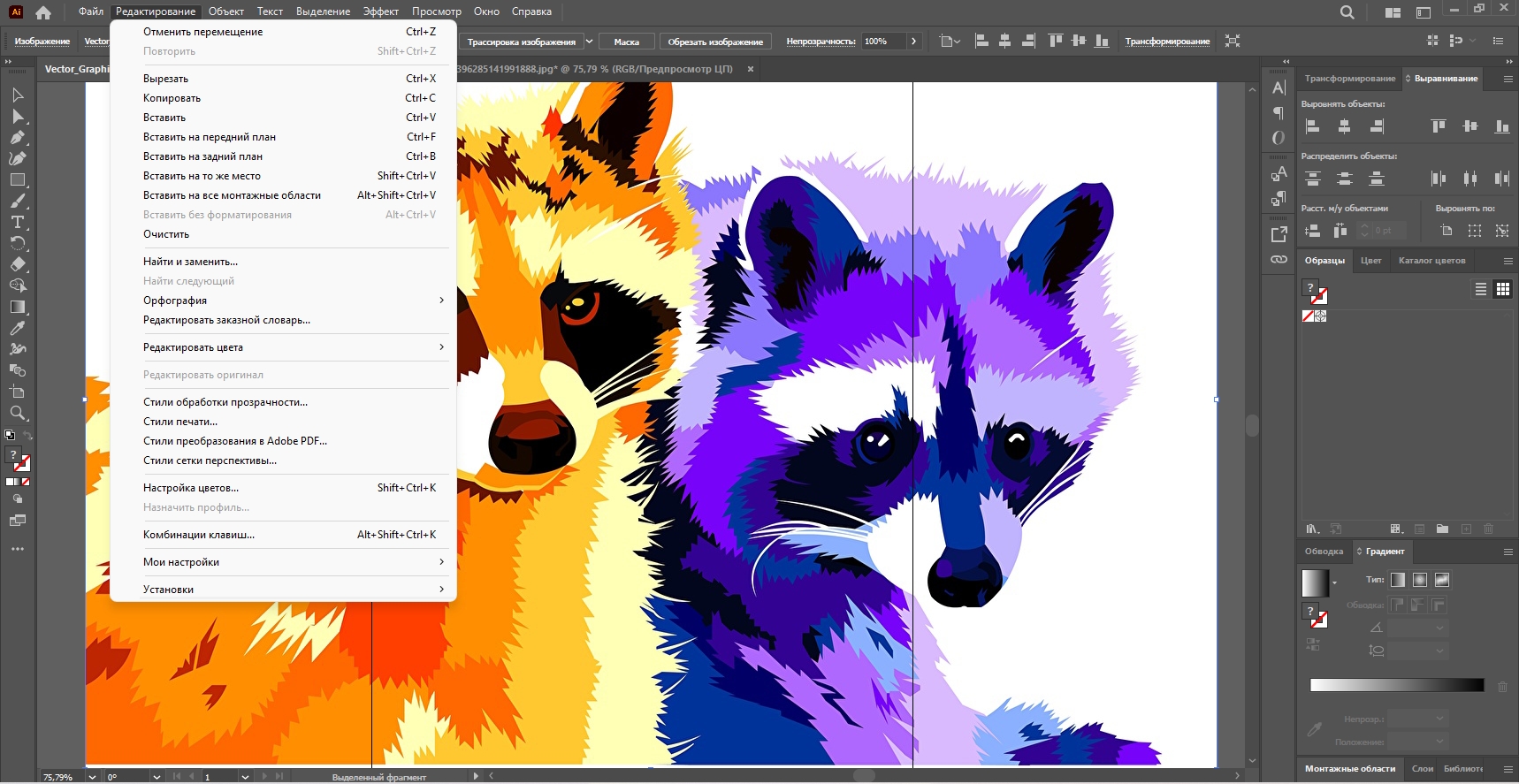This screenshot has width=1519, height=784.
Task: Choose Настройка цветов menu entry
Action: pyautogui.click(x=191, y=488)
